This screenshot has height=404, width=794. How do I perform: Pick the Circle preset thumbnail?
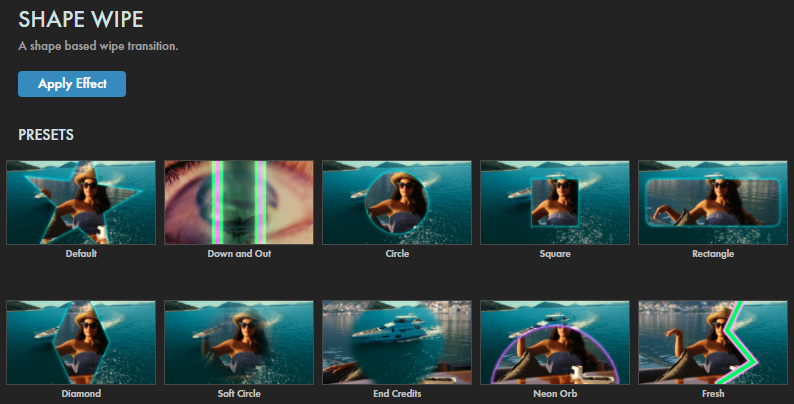(x=397, y=203)
